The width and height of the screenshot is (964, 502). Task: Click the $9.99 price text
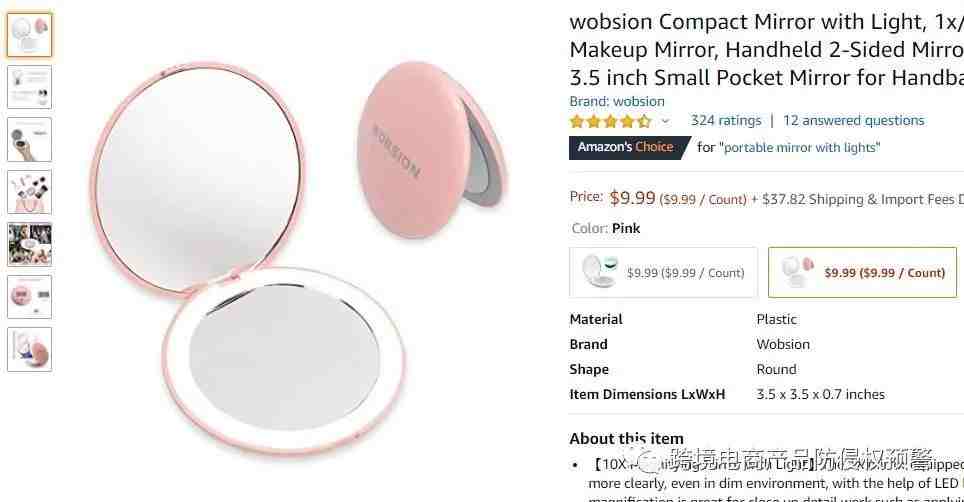click(x=632, y=198)
